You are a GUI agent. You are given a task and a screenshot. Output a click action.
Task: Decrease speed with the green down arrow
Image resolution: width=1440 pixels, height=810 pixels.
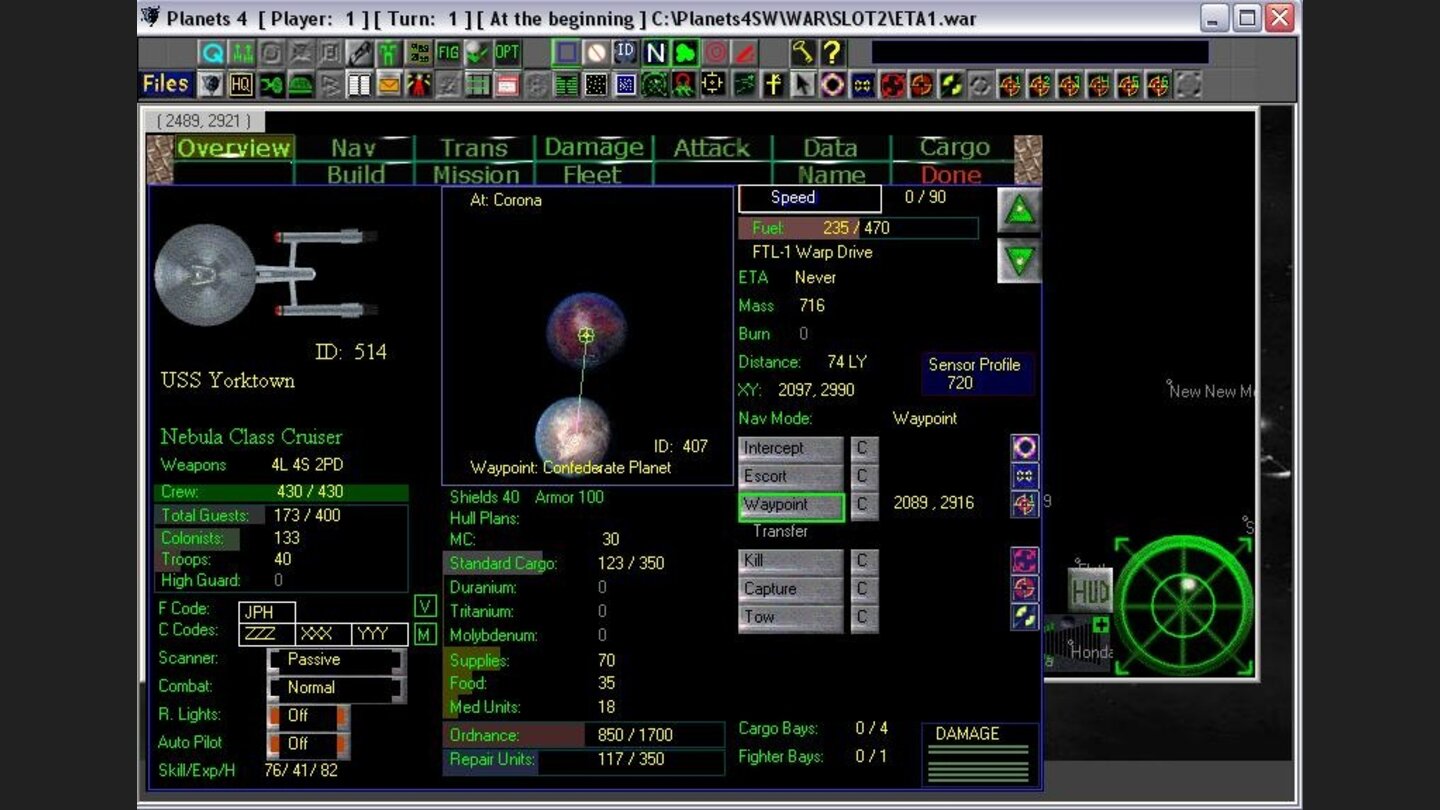[1019, 262]
